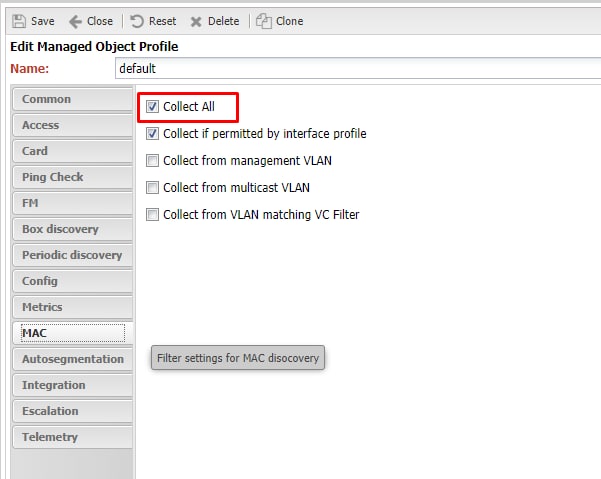Show the Metrics tab
The width and height of the screenshot is (601, 479).
(72, 307)
